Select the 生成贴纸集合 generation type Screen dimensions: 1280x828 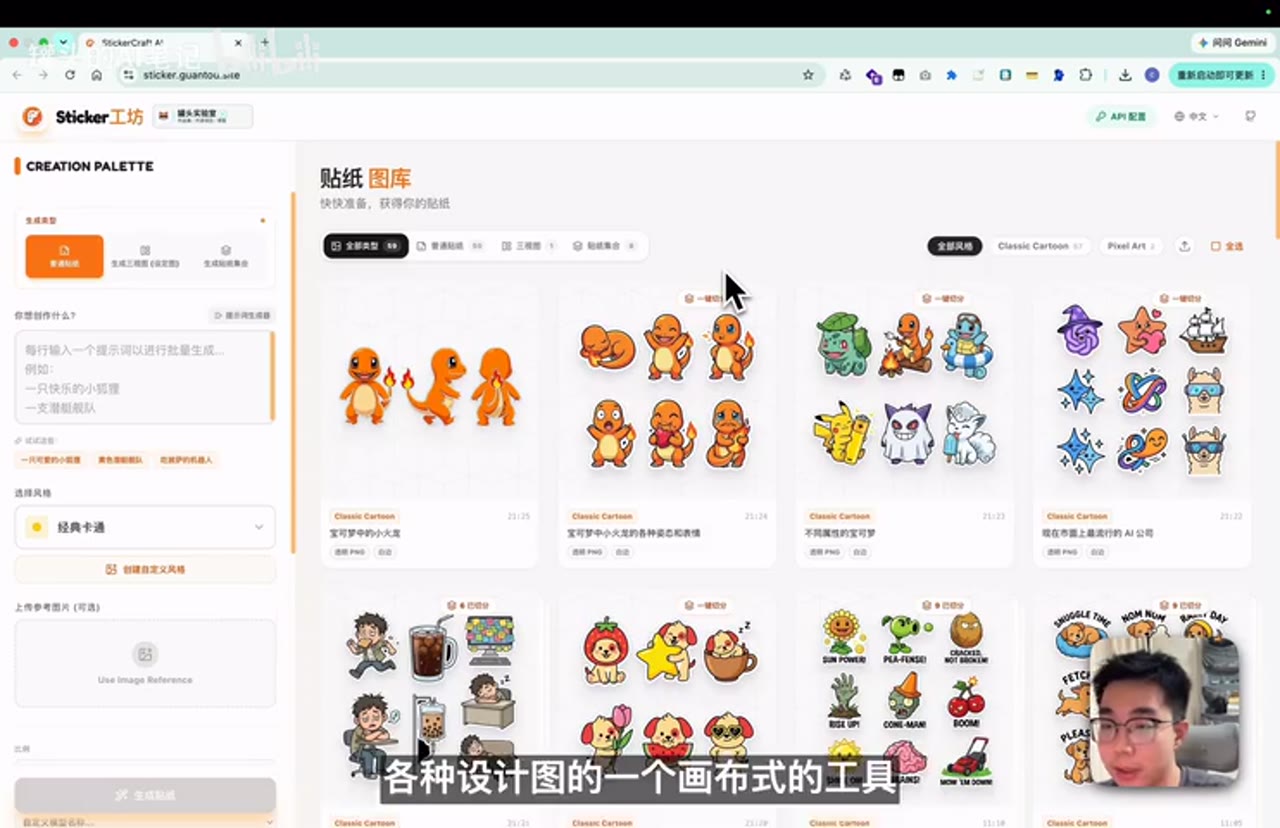pyautogui.click(x=226, y=256)
